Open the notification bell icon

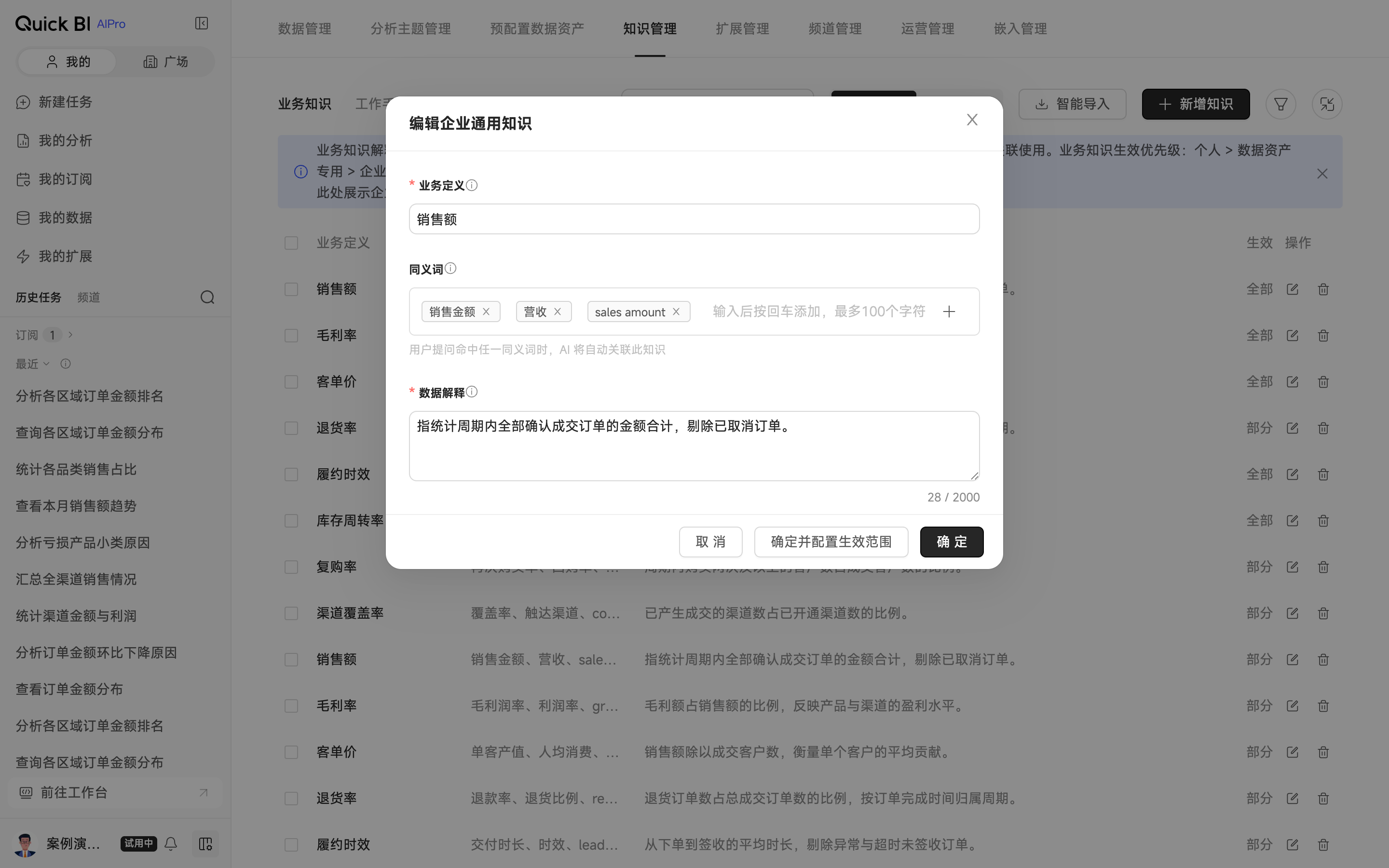(171, 843)
